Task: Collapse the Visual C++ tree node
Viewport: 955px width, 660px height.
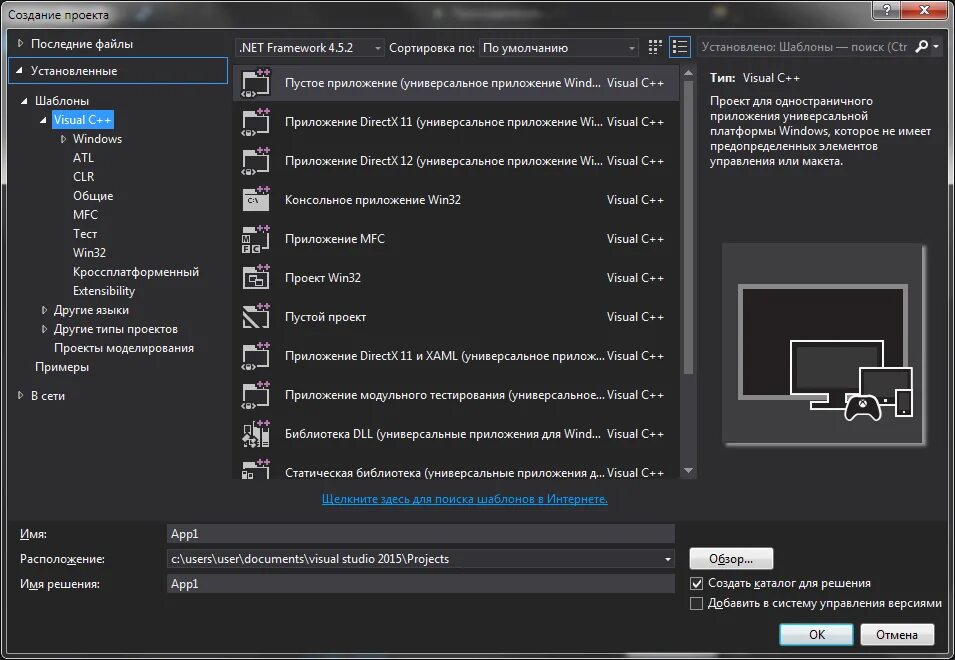Action: tap(43, 120)
